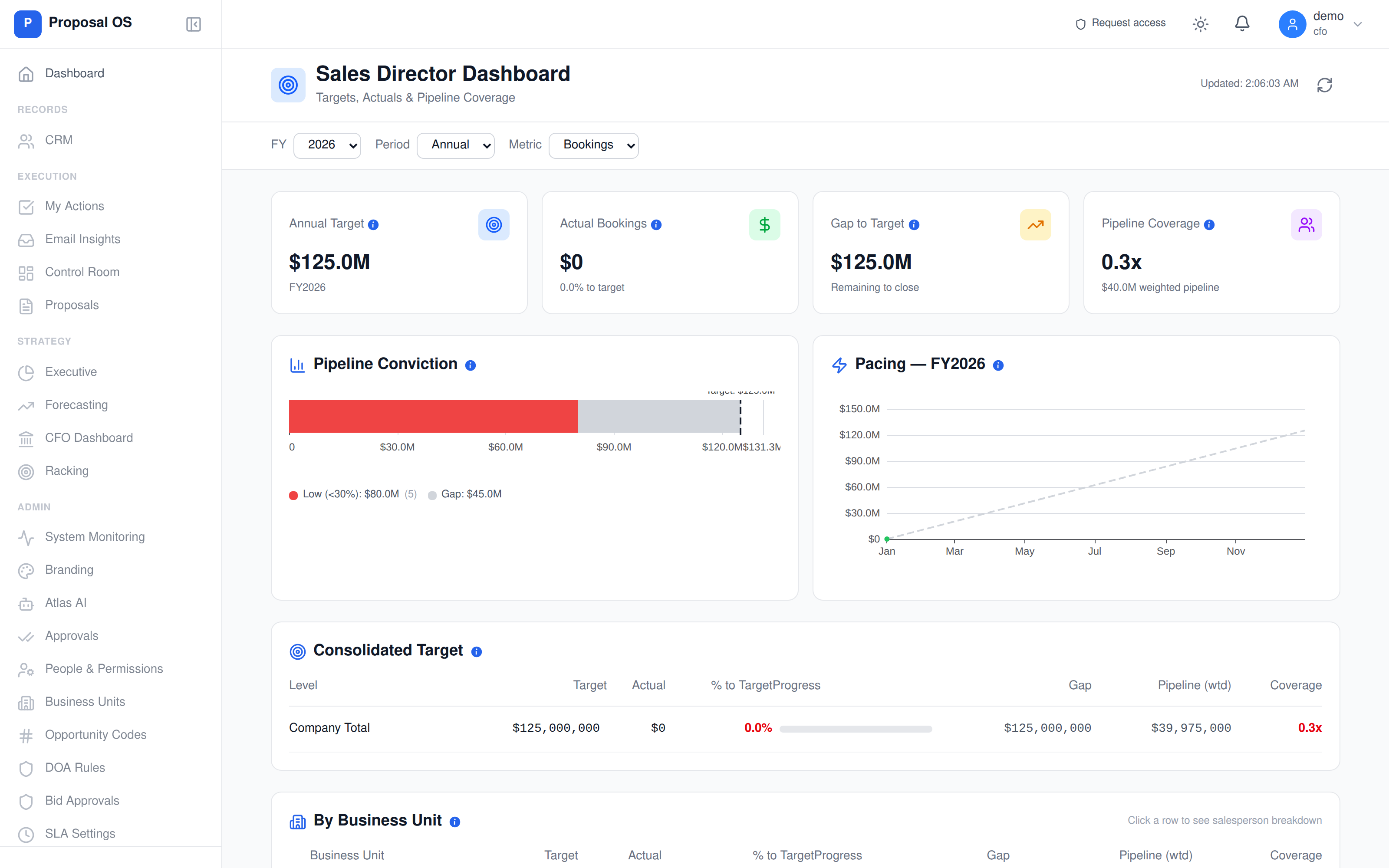
Task: Select the Racking target icon
Action: point(26,471)
